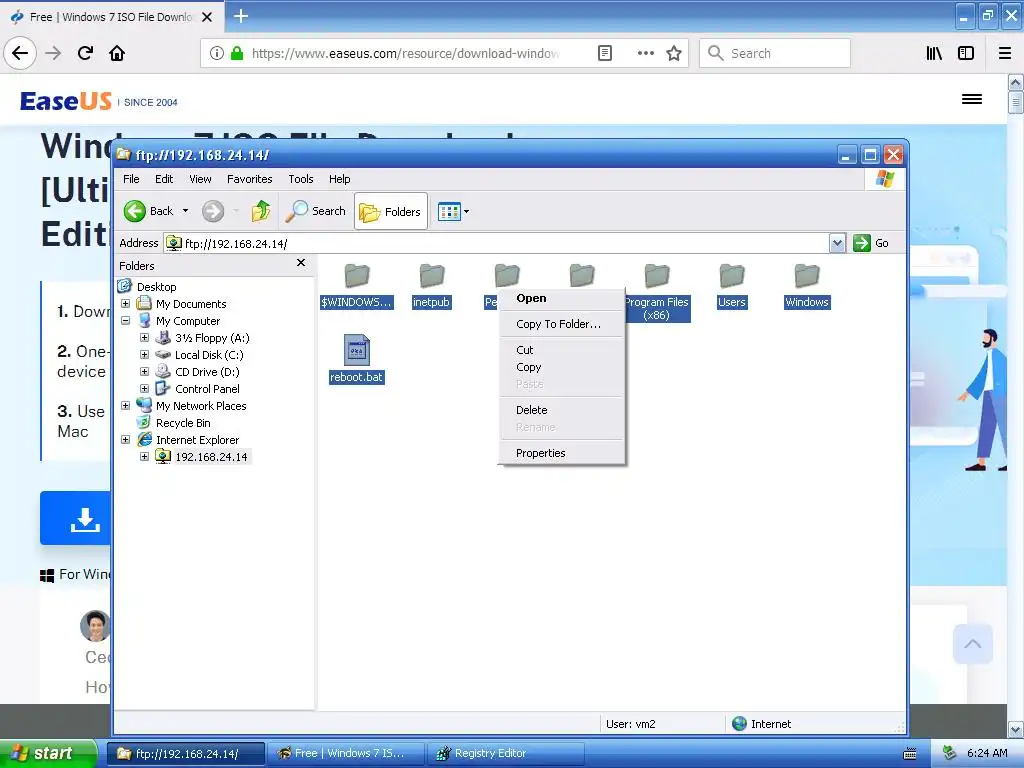Select the Windows folder icon
This screenshot has height=768, width=1024.
pos(807,276)
